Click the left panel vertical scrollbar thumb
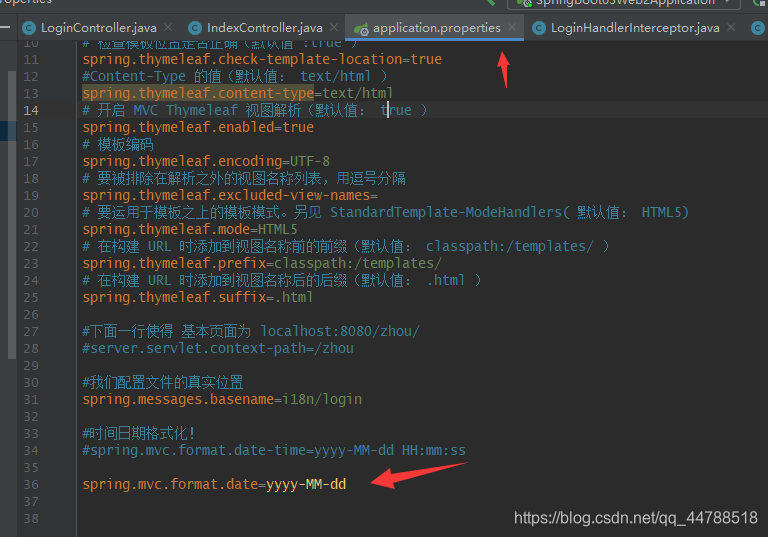 pos(12,215)
